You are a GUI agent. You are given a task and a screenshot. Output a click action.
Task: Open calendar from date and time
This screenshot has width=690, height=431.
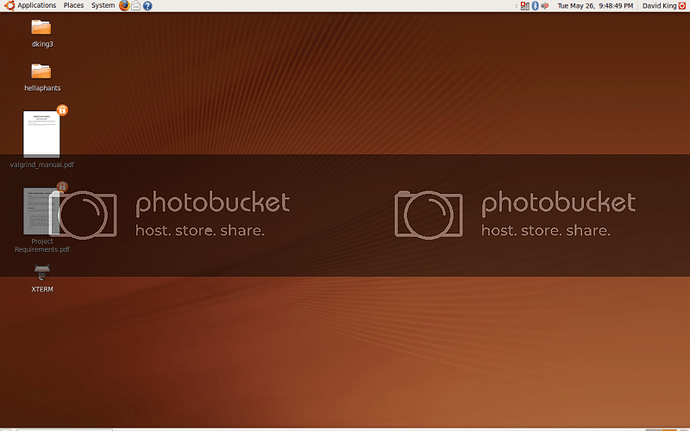[x=595, y=6]
